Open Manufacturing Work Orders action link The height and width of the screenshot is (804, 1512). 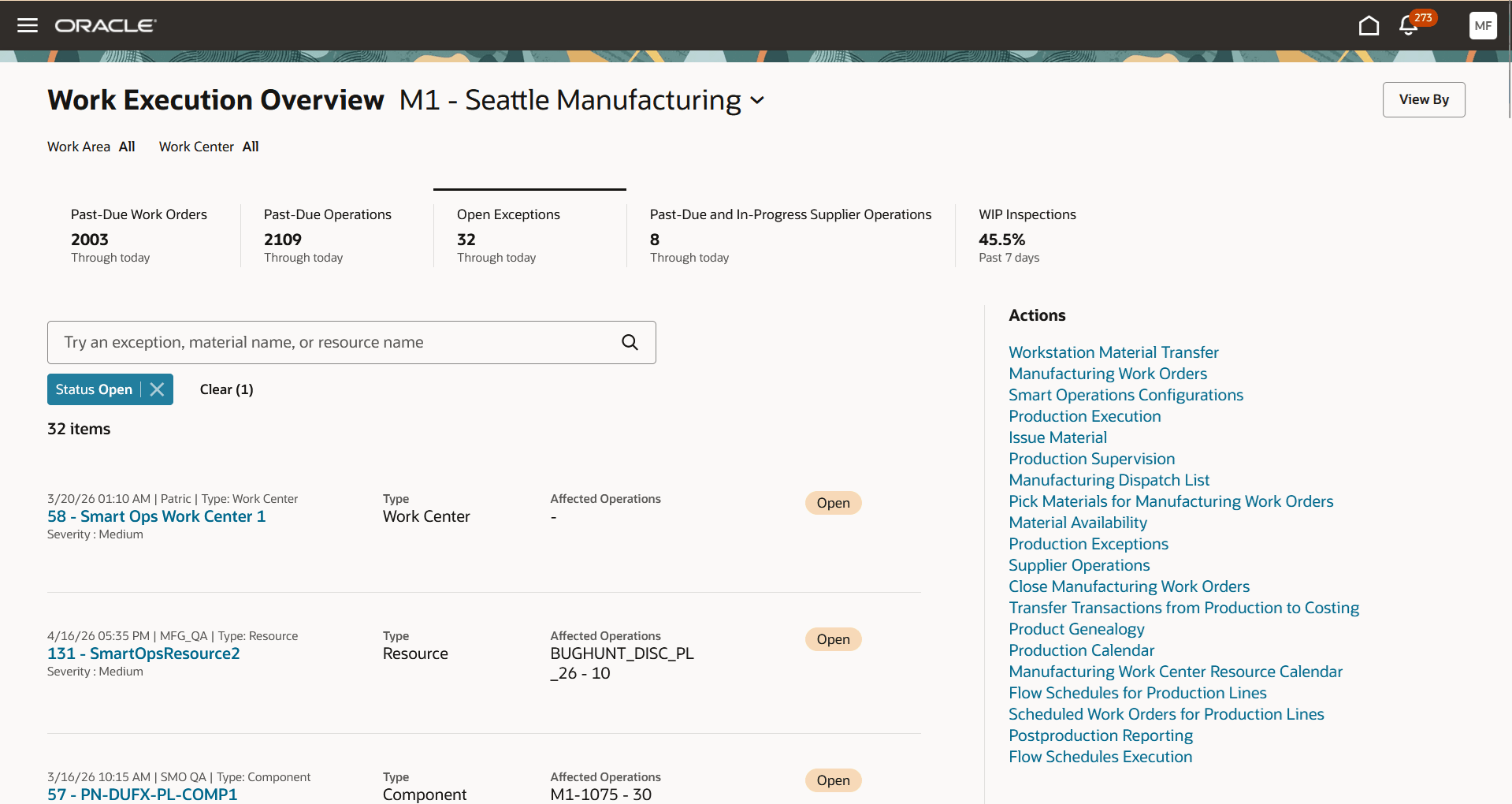[x=1108, y=374]
